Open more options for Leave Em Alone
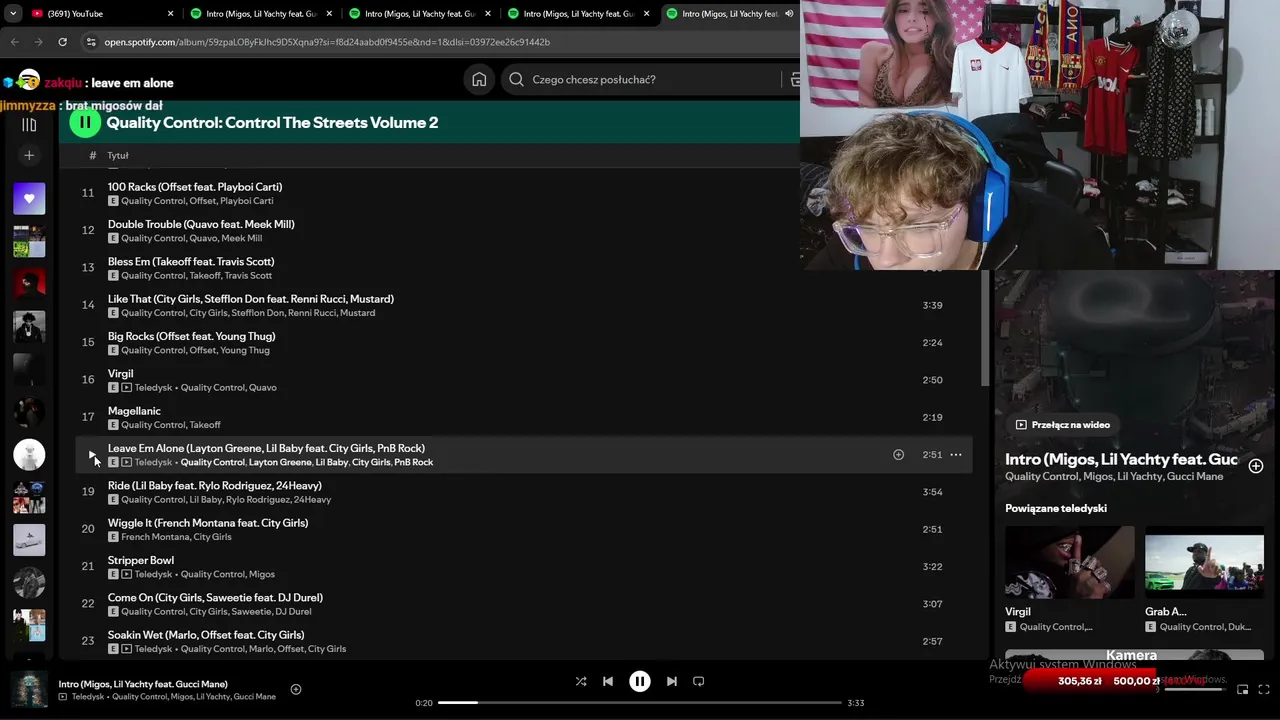Screen dimensions: 1280x720 (x=956, y=455)
